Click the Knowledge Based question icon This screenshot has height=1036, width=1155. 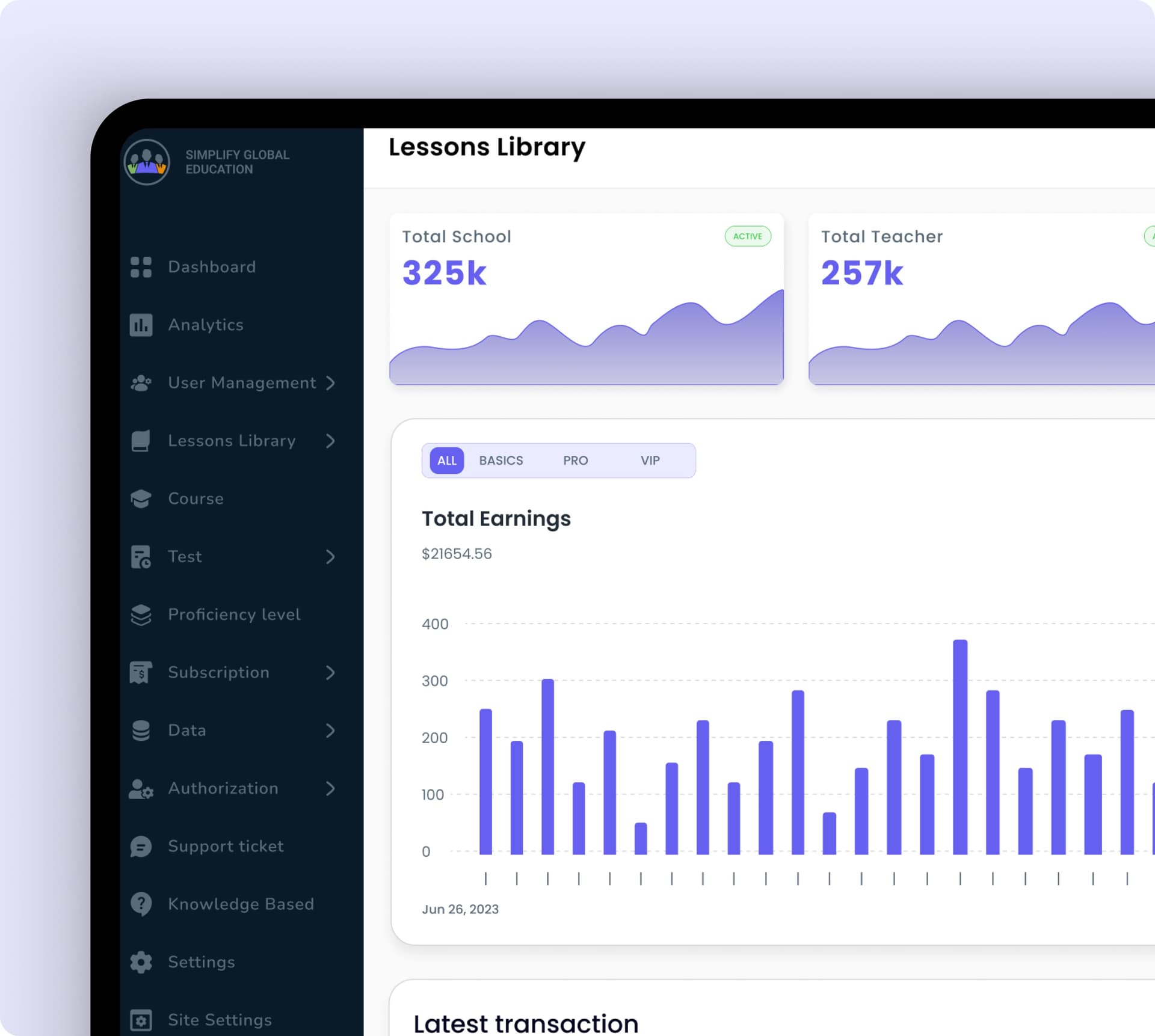pos(141,904)
